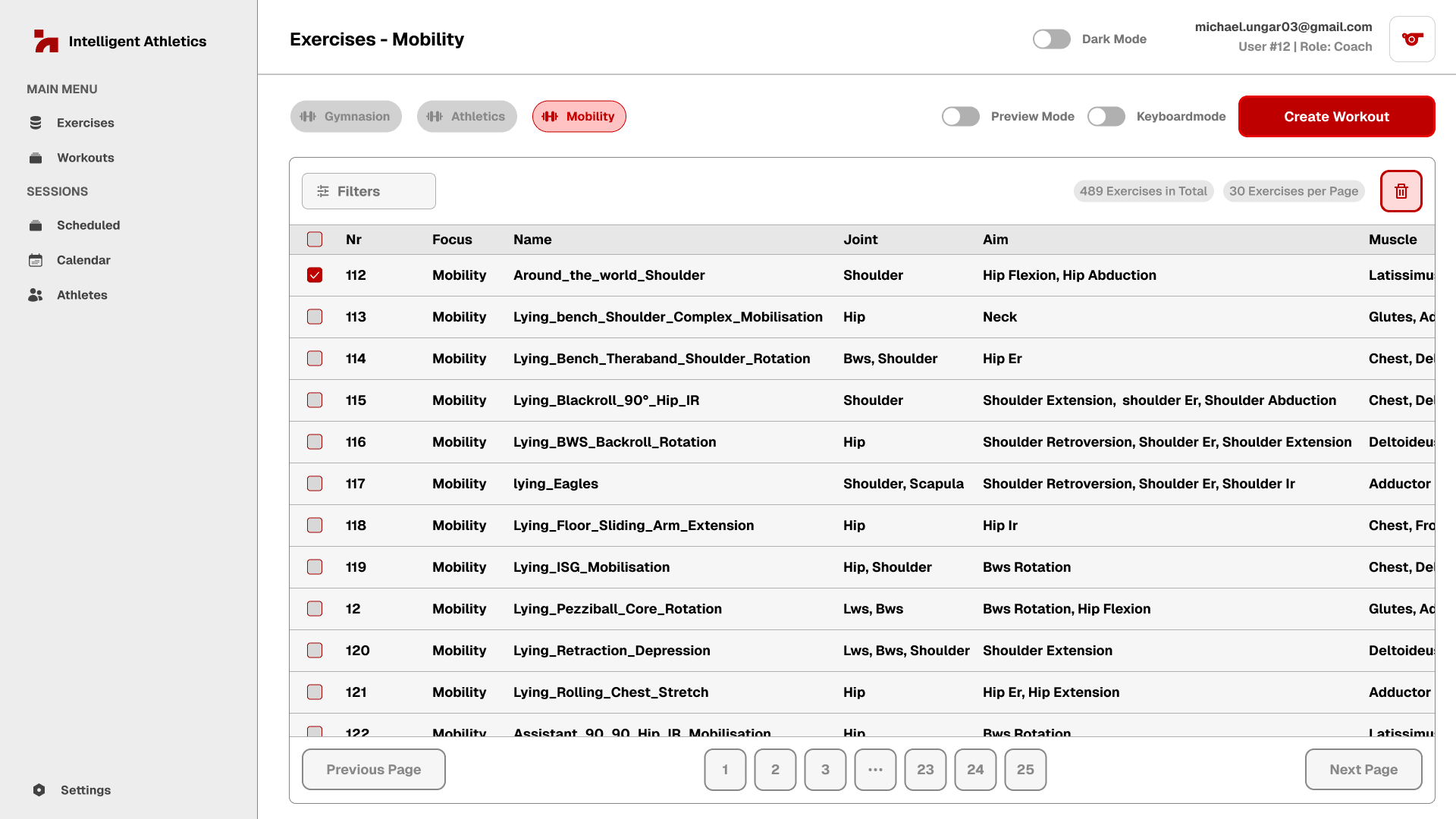Open Exercises via database icon in sidebar
Screen dimensions: 1456x819
[36, 123]
